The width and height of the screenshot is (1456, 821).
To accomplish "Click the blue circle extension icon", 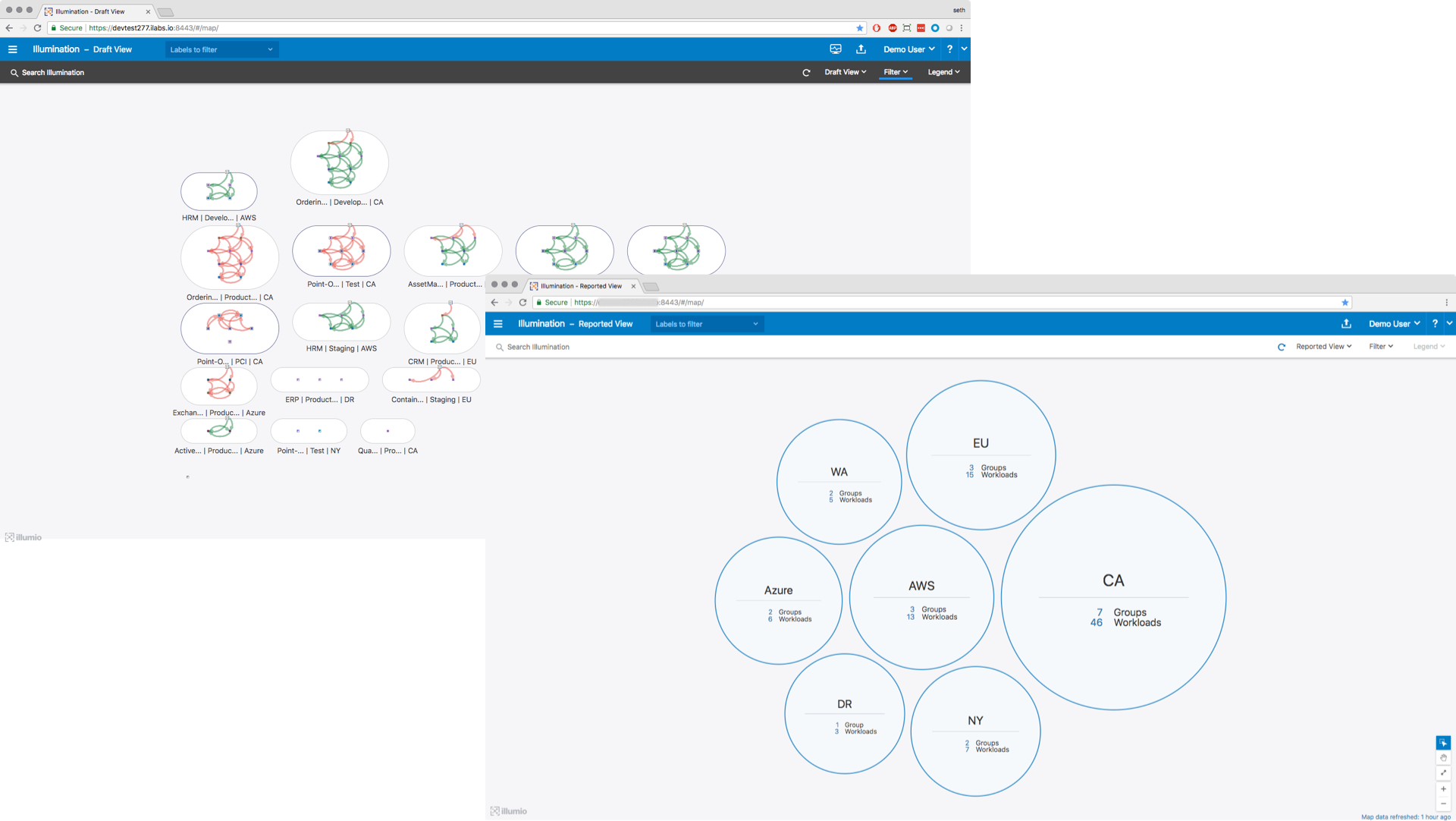I will pyautogui.click(x=935, y=28).
